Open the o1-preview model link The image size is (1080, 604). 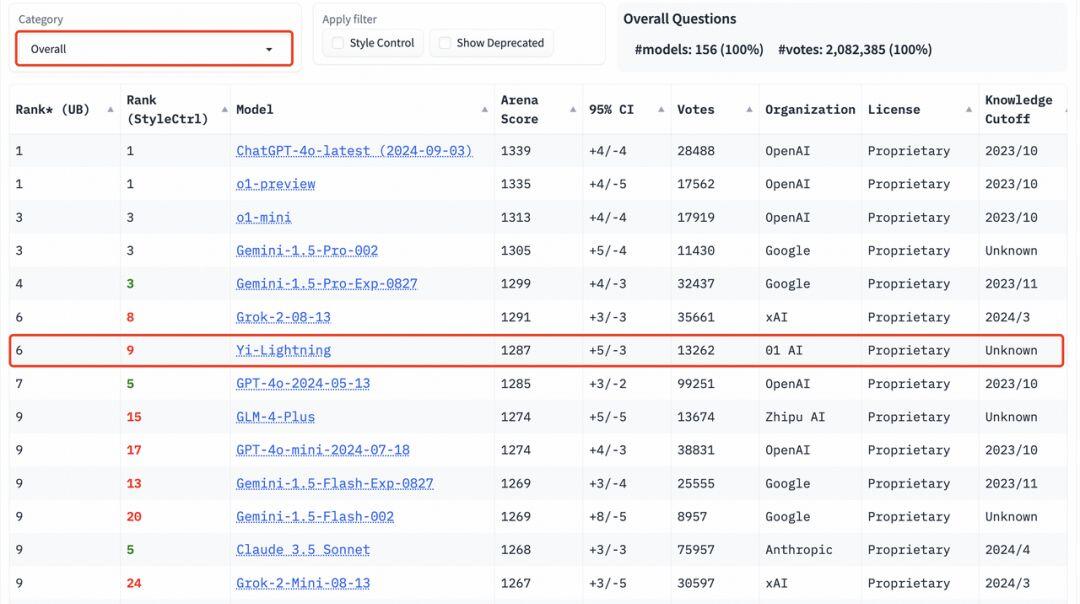[276, 184]
